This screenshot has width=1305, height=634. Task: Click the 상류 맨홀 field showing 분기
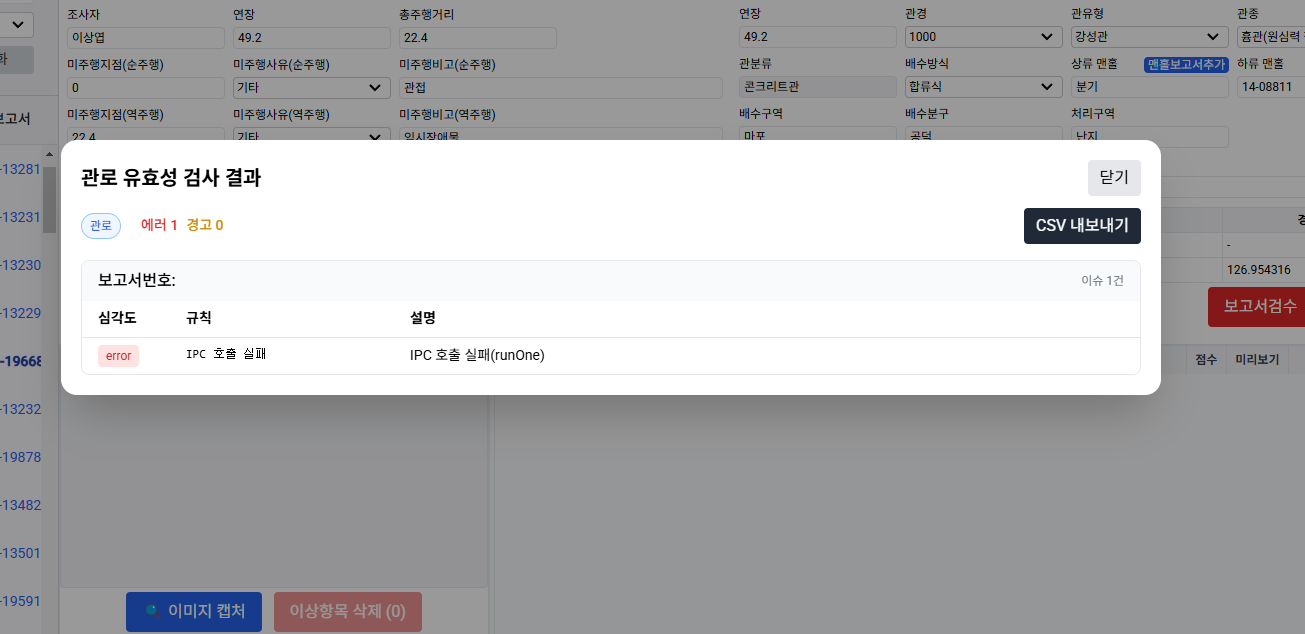(1148, 87)
